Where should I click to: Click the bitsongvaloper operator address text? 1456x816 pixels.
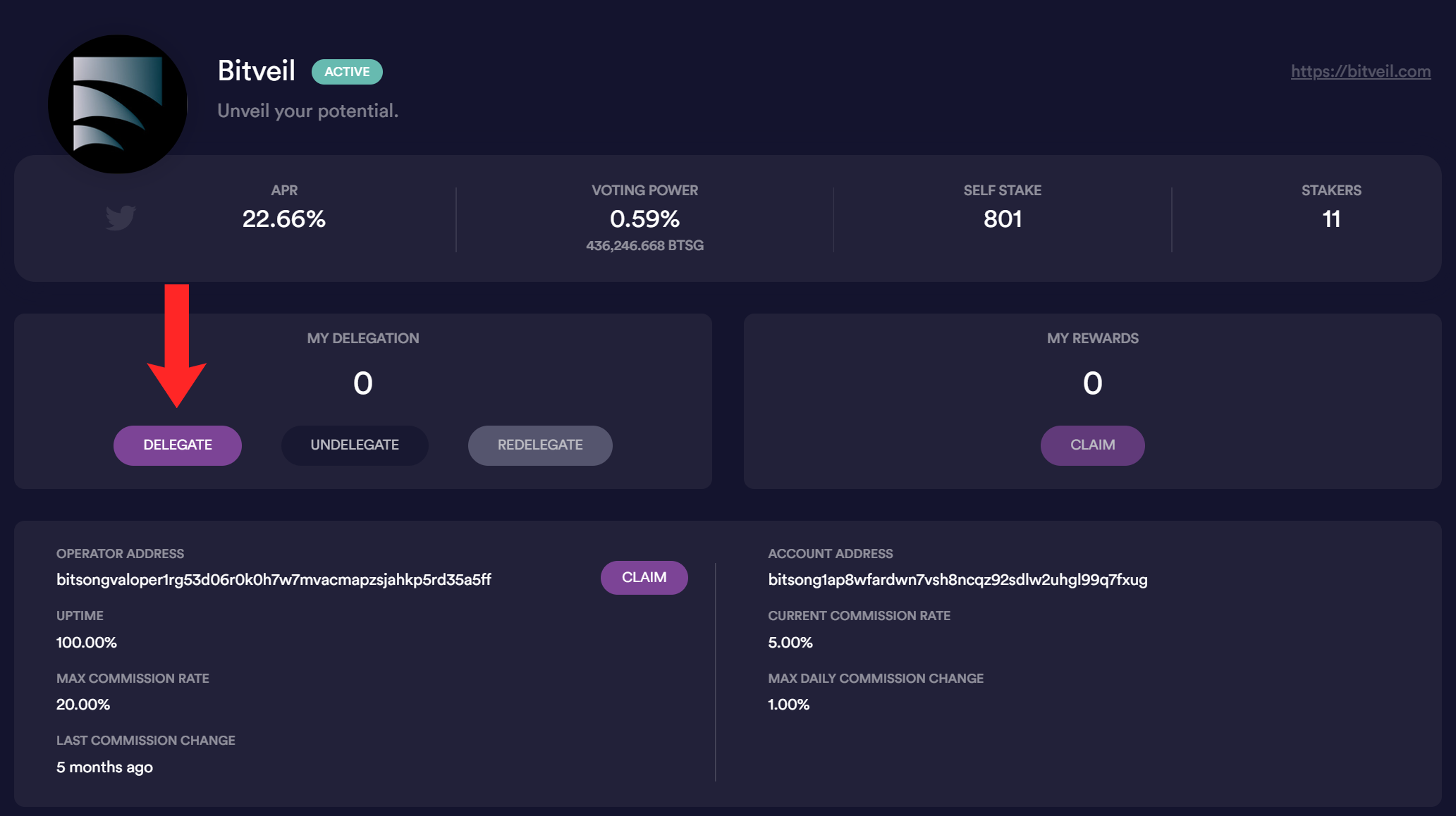click(274, 580)
